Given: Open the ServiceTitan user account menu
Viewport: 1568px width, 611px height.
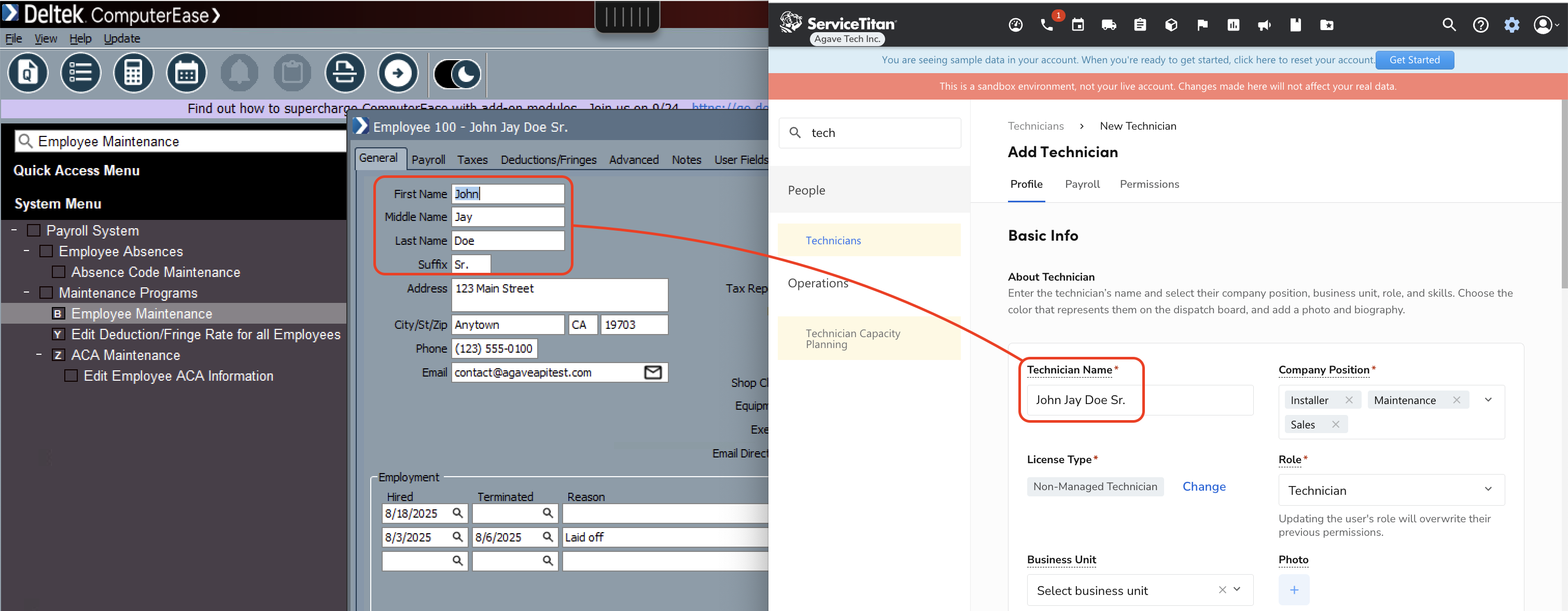Looking at the screenshot, I should [x=1546, y=25].
